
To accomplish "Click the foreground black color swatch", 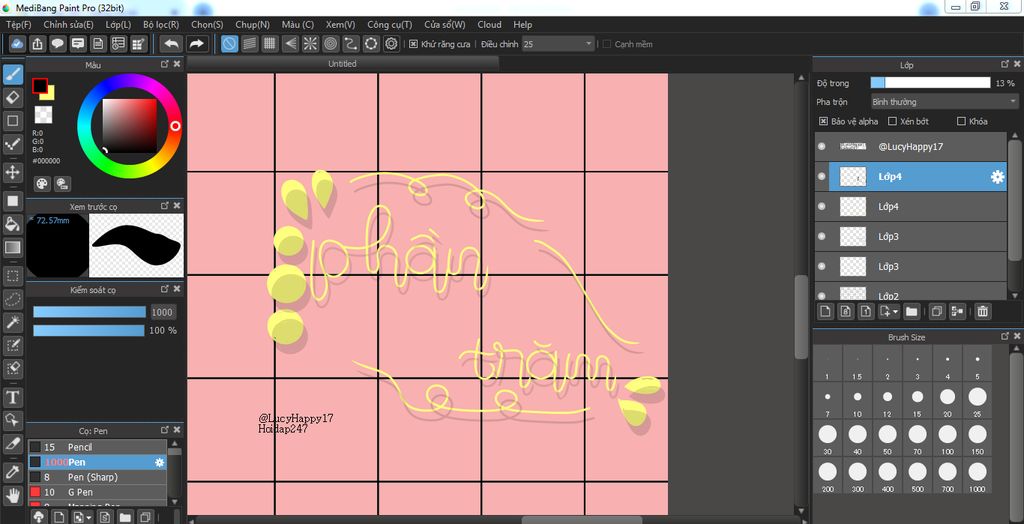I will [39, 85].
